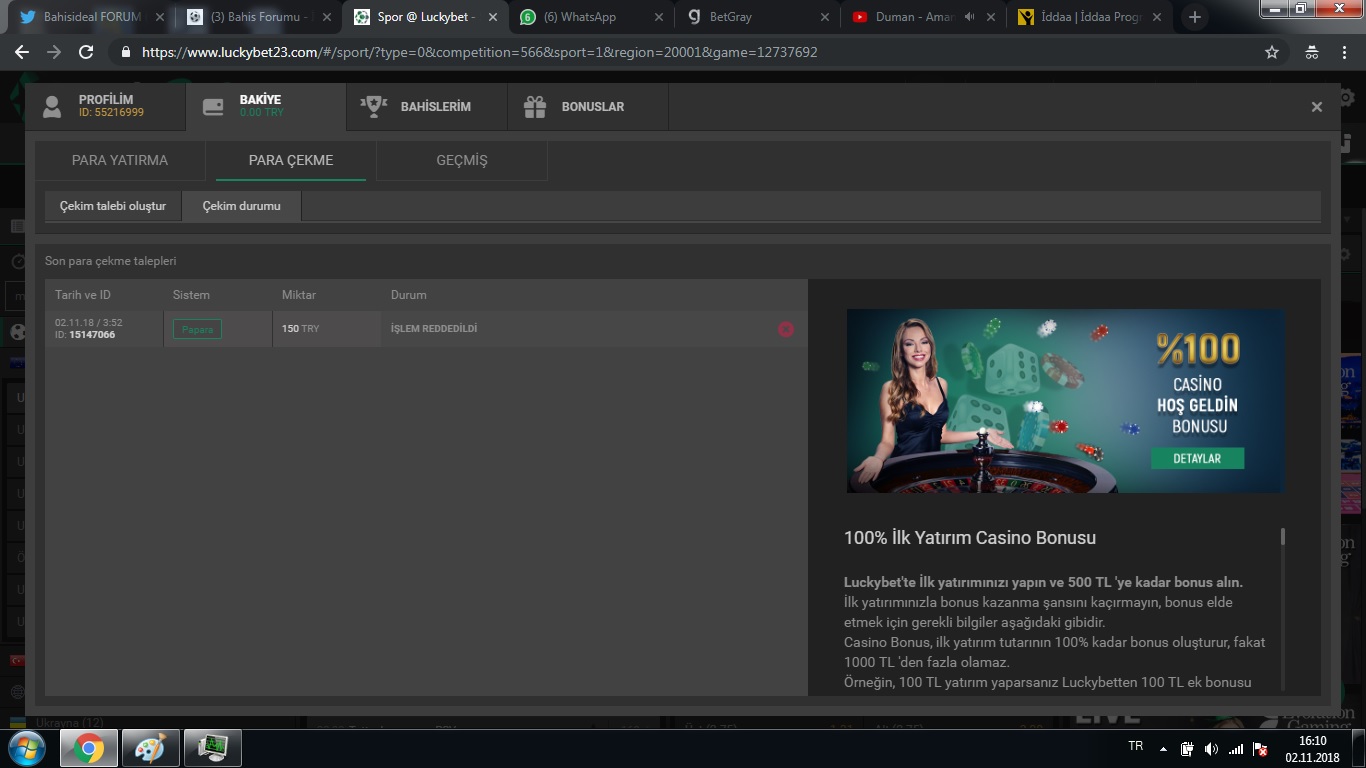Viewport: 1366px width, 768px height.
Task: Open the Bahislerim tab
Action: [x=427, y=107]
